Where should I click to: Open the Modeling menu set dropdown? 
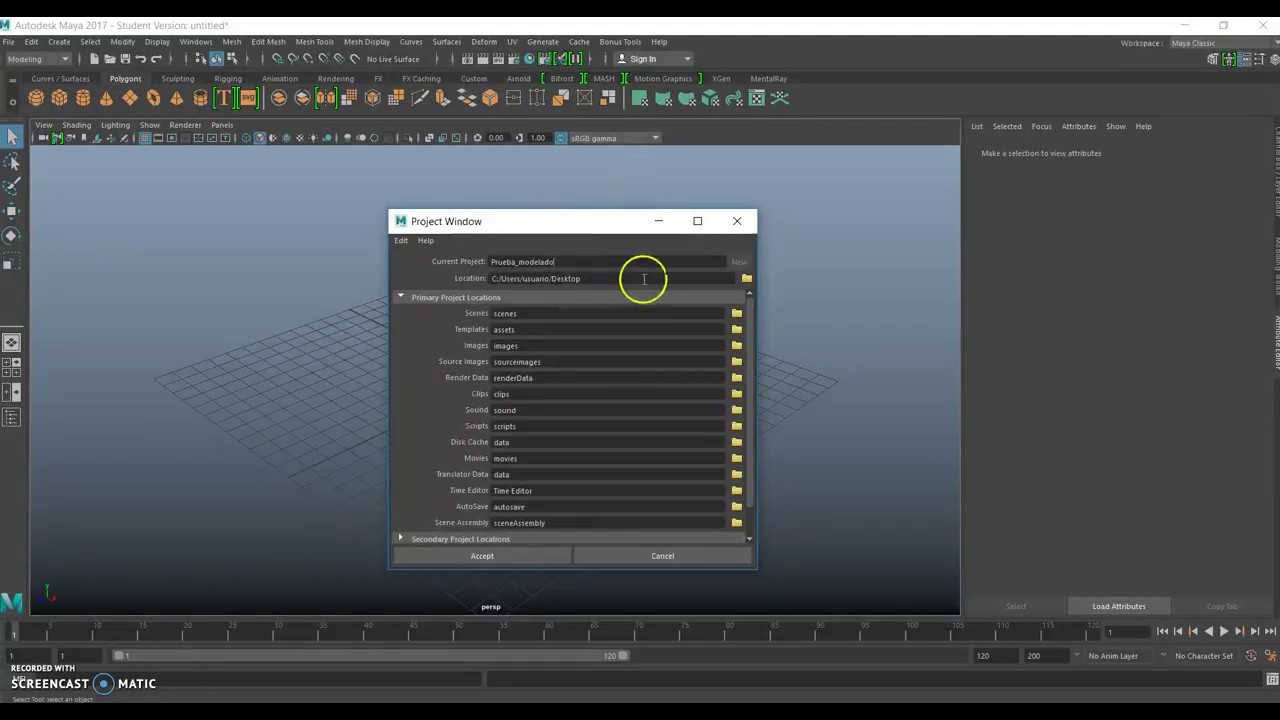[38, 59]
